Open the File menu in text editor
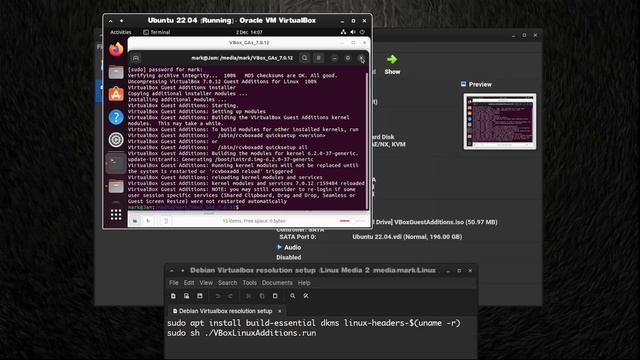 coord(174,283)
